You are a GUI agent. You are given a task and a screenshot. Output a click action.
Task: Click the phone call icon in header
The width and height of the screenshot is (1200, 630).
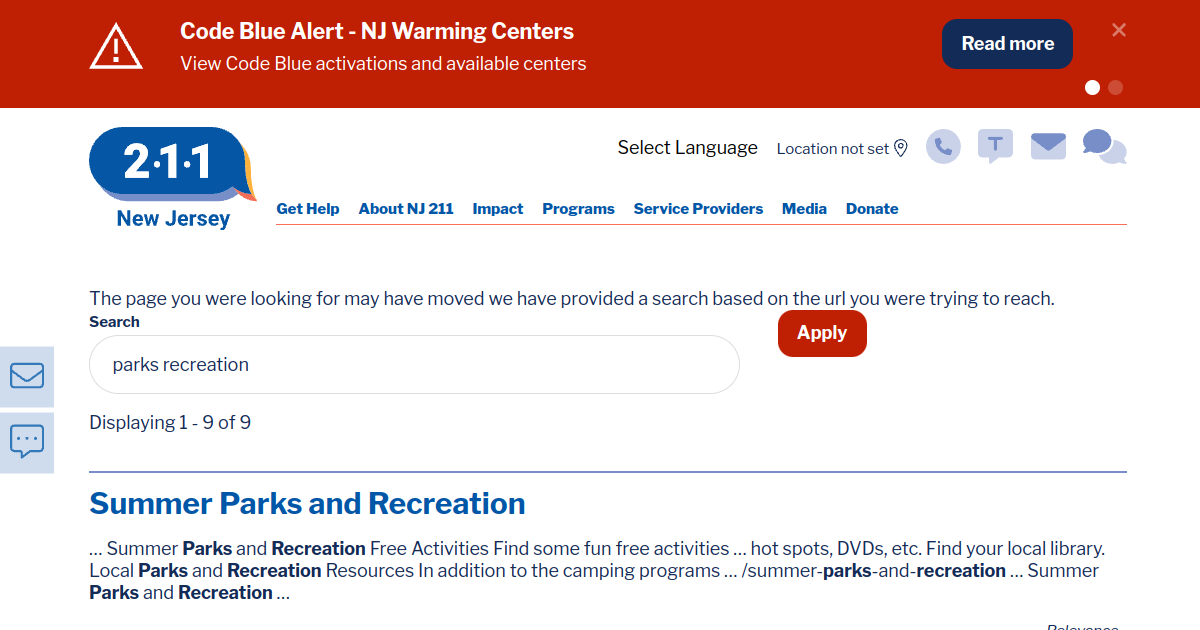(x=942, y=147)
